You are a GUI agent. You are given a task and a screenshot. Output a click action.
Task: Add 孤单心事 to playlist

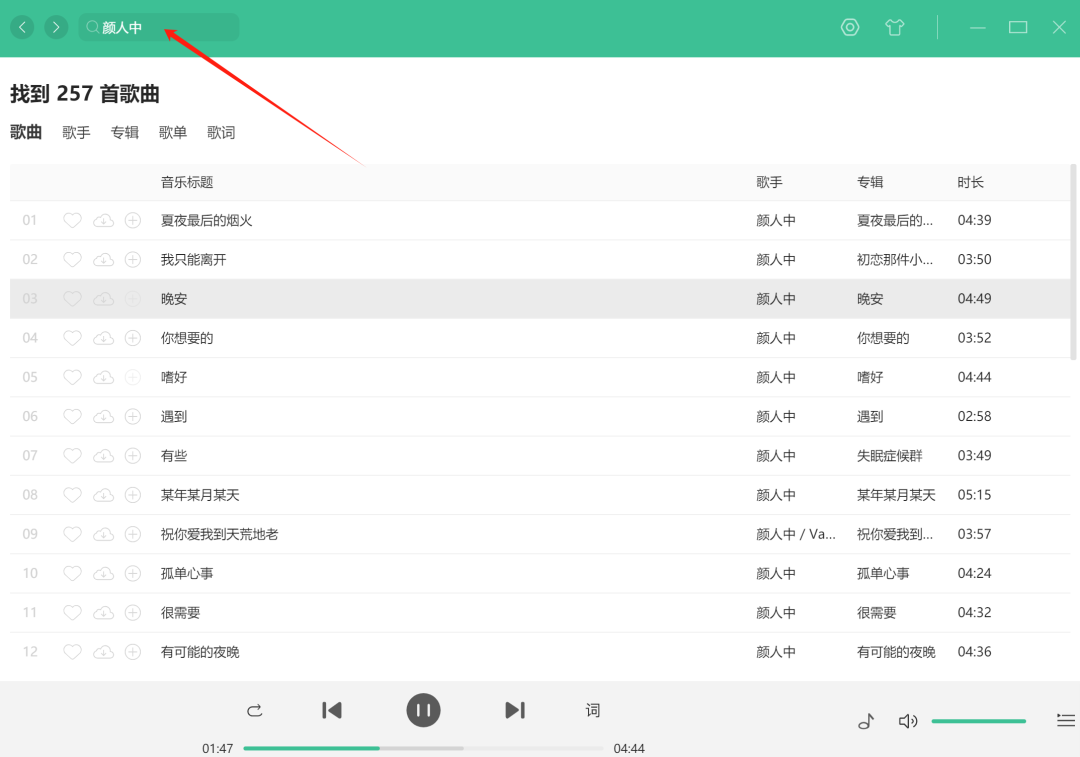point(133,573)
